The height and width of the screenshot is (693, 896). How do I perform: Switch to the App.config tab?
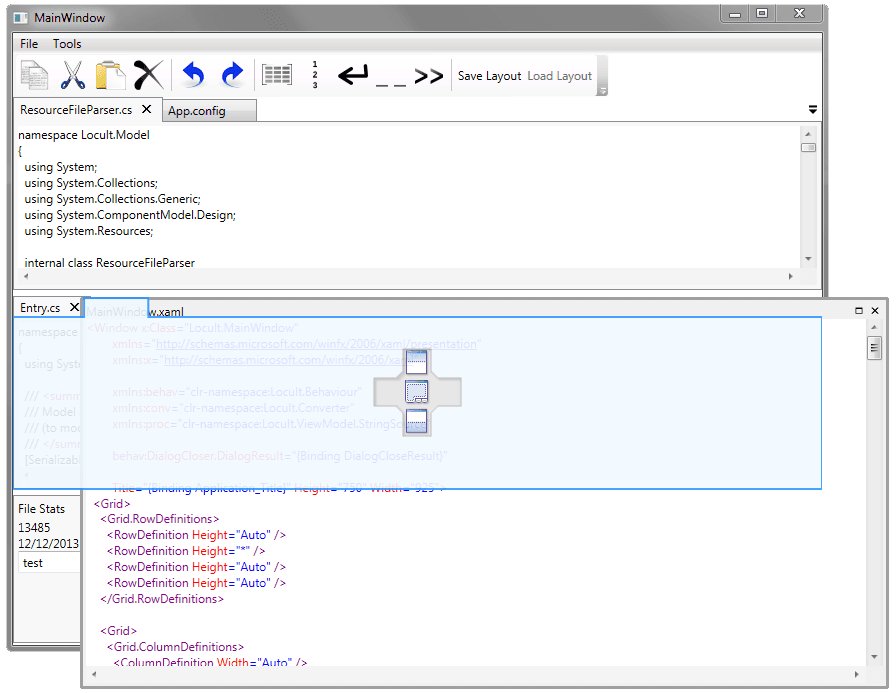[x=197, y=111]
